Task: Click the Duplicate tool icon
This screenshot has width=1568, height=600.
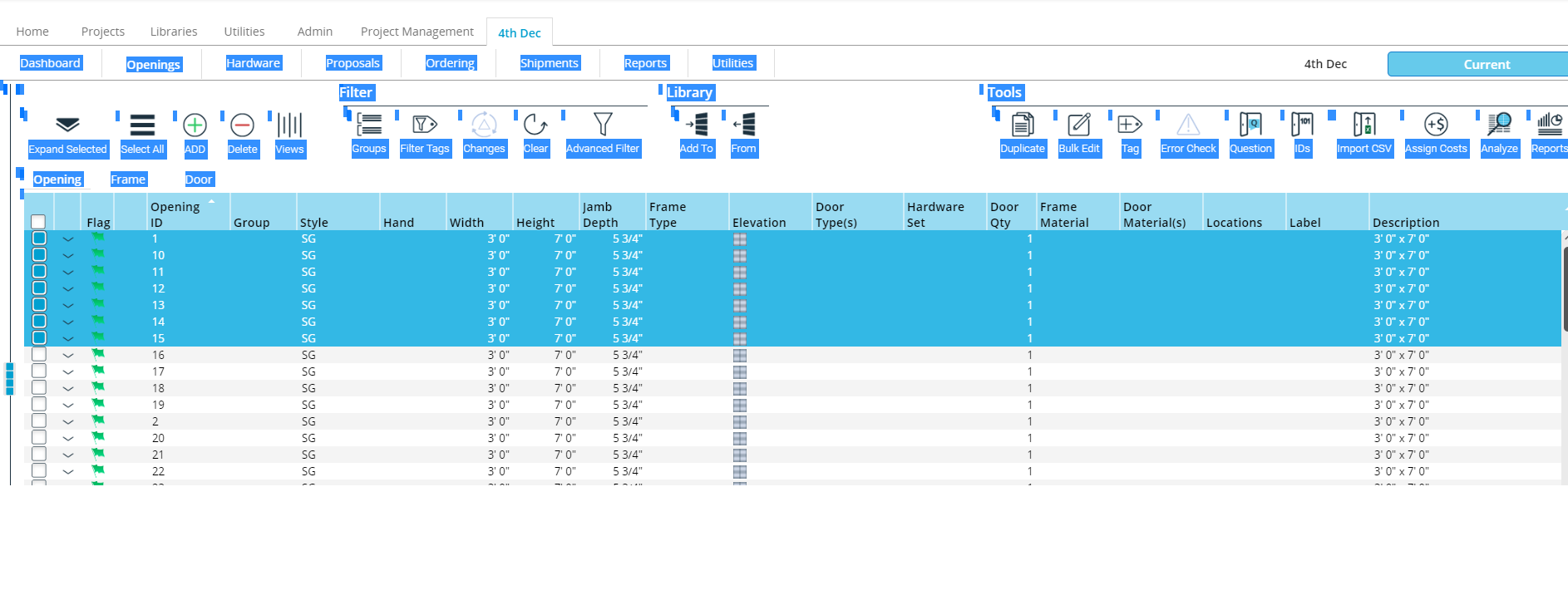Action: [1022, 125]
